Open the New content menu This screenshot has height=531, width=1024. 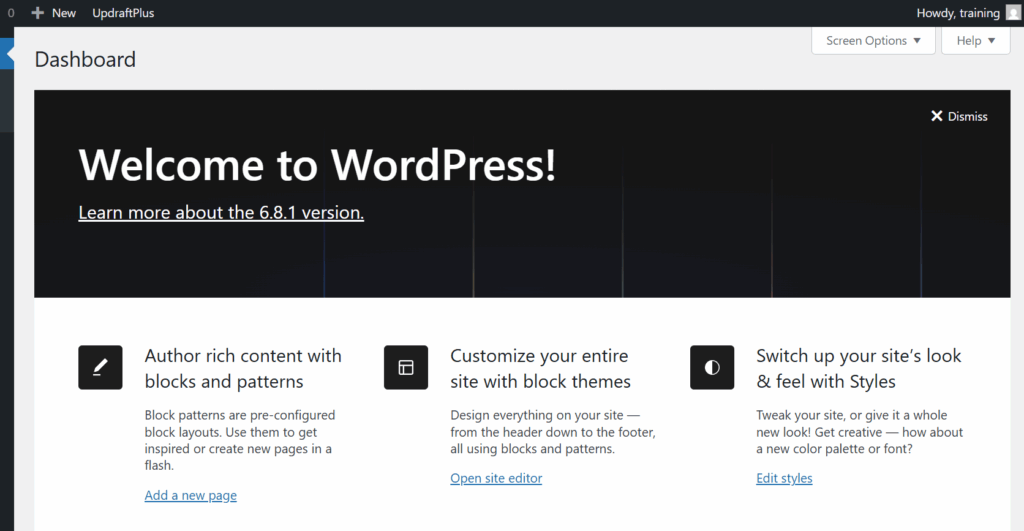[54, 13]
